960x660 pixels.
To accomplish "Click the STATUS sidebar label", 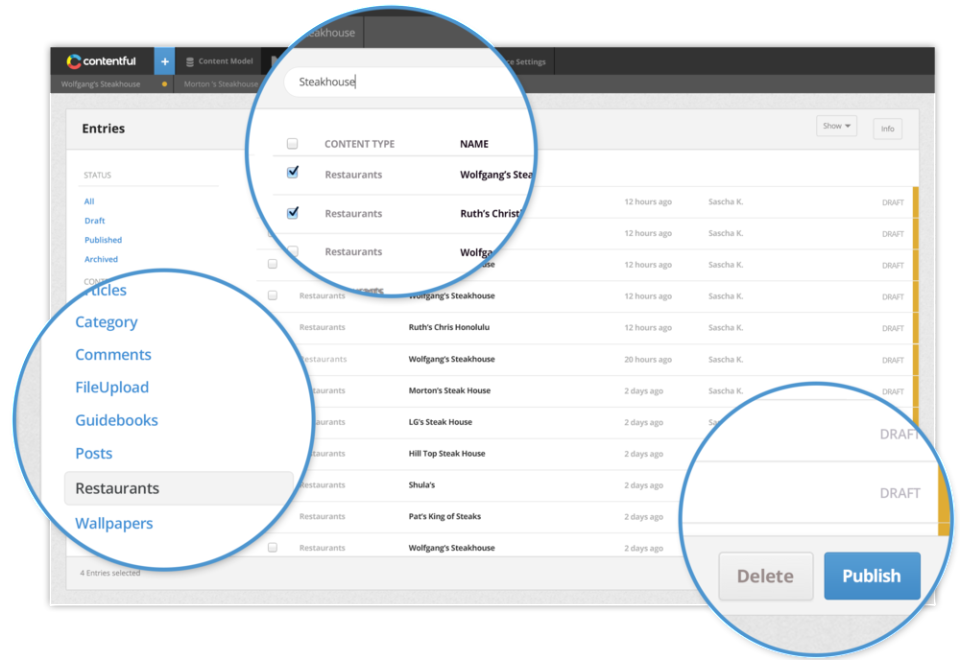I will pyautogui.click(x=97, y=175).
